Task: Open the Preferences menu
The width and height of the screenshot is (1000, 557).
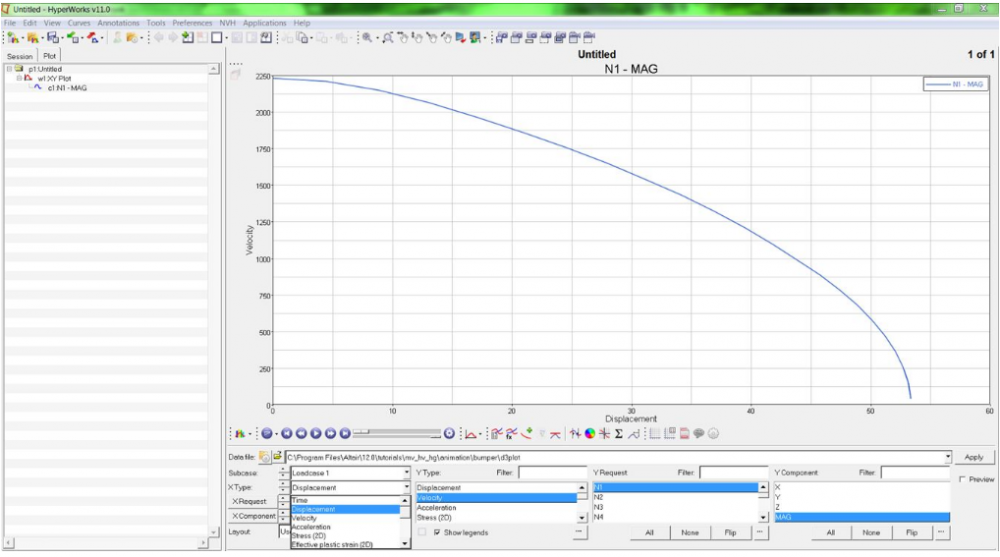Action: [x=192, y=23]
